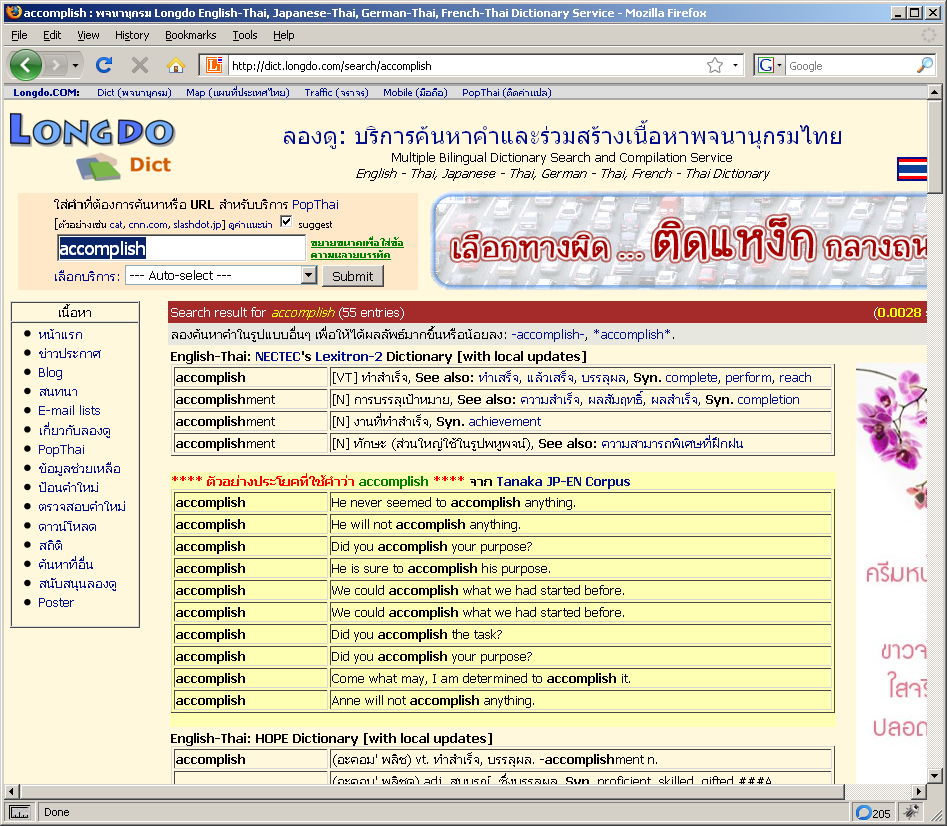The image size is (947, 826).
Task: Click the site favicon in the address bar
Action: [214, 65]
